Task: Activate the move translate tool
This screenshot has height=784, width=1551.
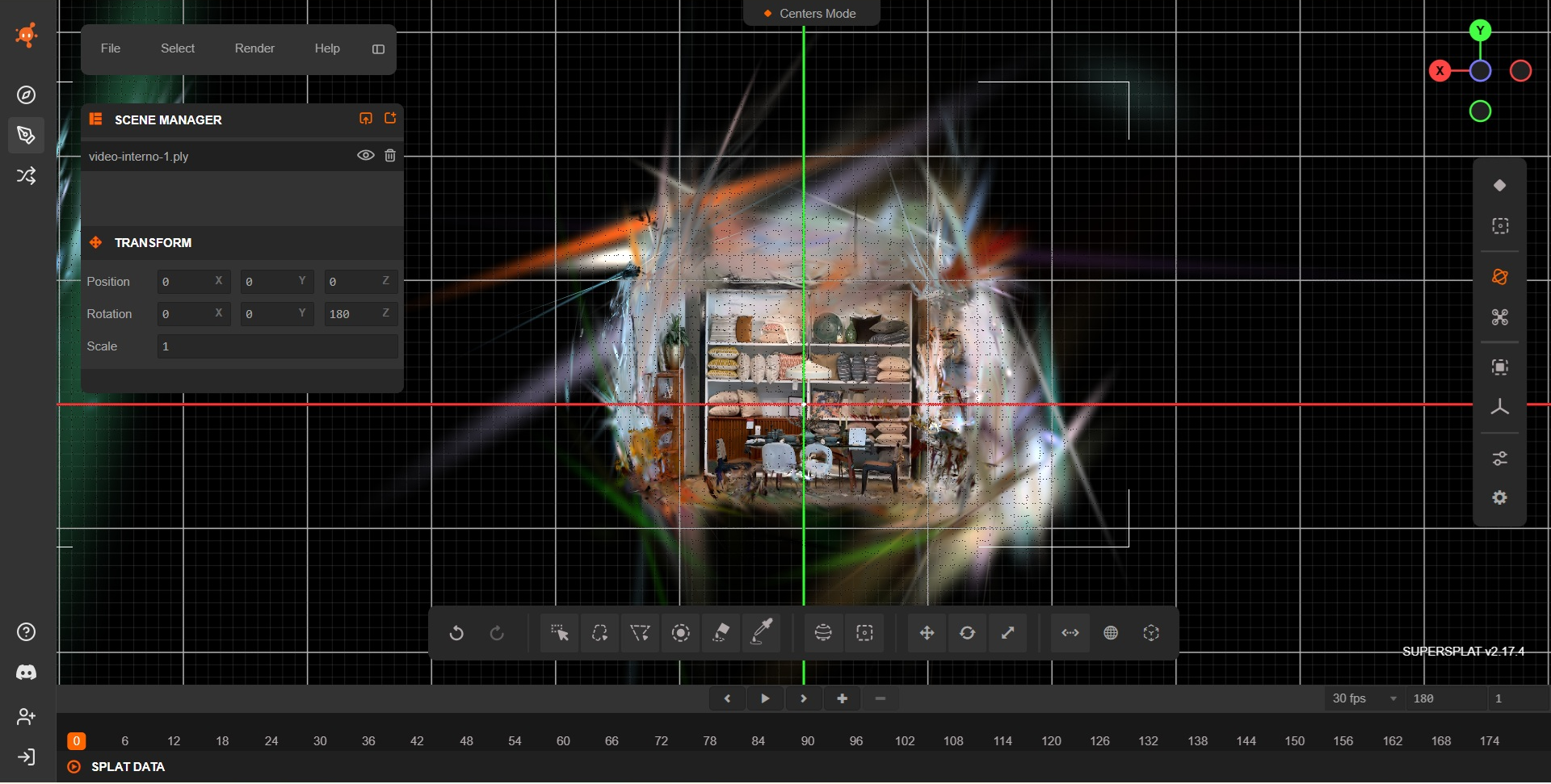Action: 927,634
